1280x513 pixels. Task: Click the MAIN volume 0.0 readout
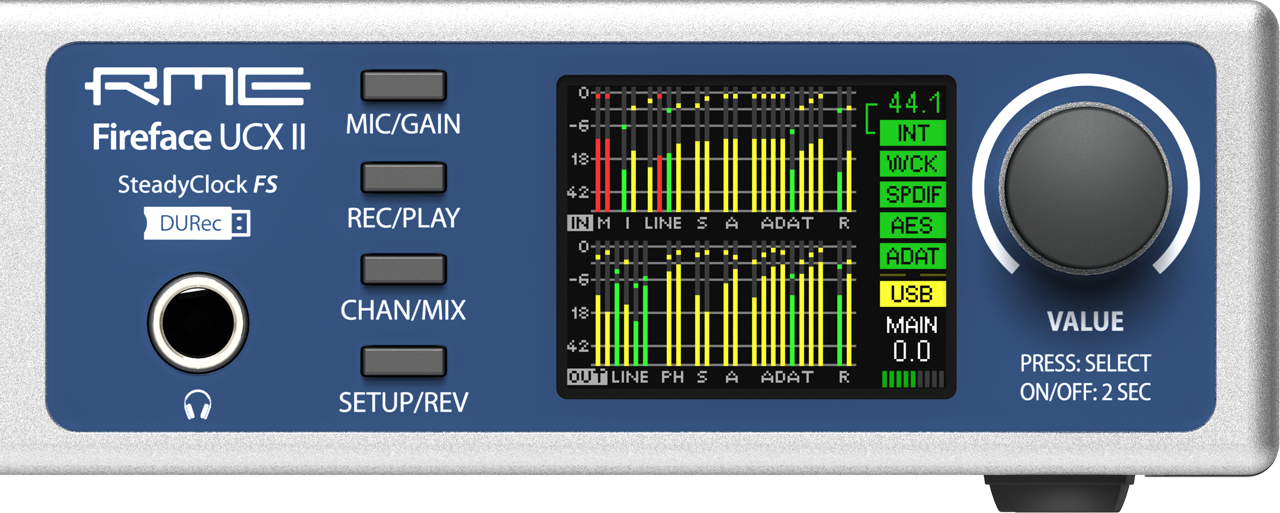pos(912,350)
